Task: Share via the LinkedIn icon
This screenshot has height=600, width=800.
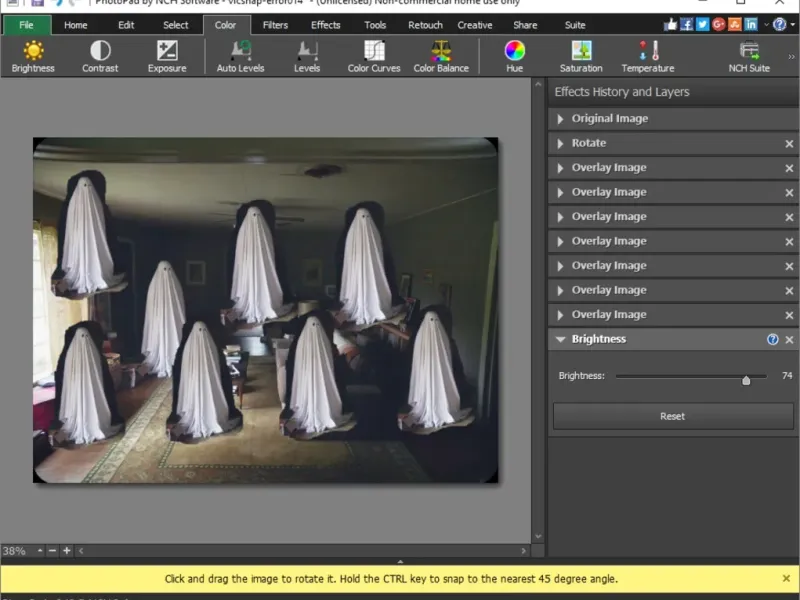Action: [751, 24]
